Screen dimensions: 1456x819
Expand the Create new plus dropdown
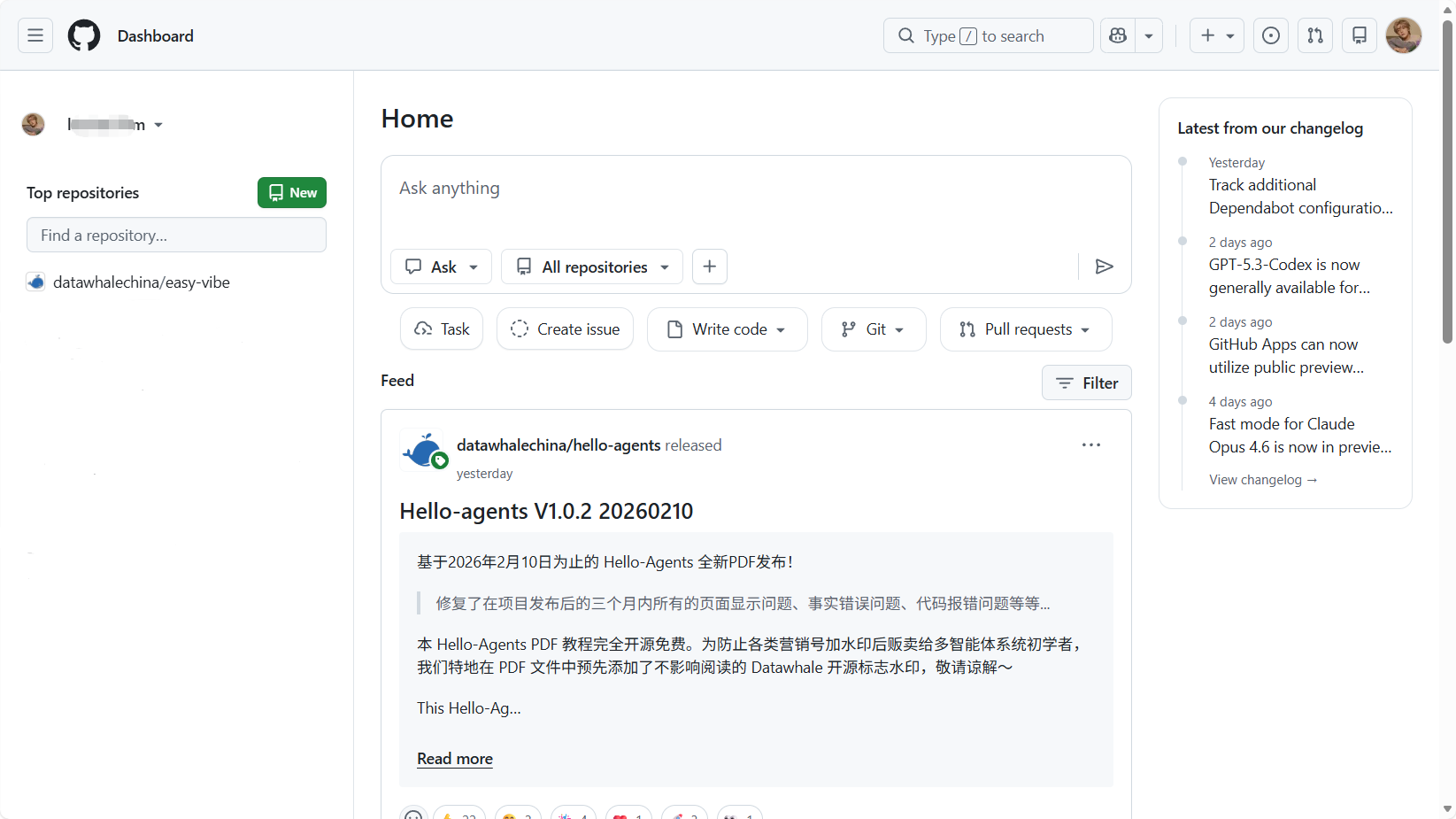1217,35
